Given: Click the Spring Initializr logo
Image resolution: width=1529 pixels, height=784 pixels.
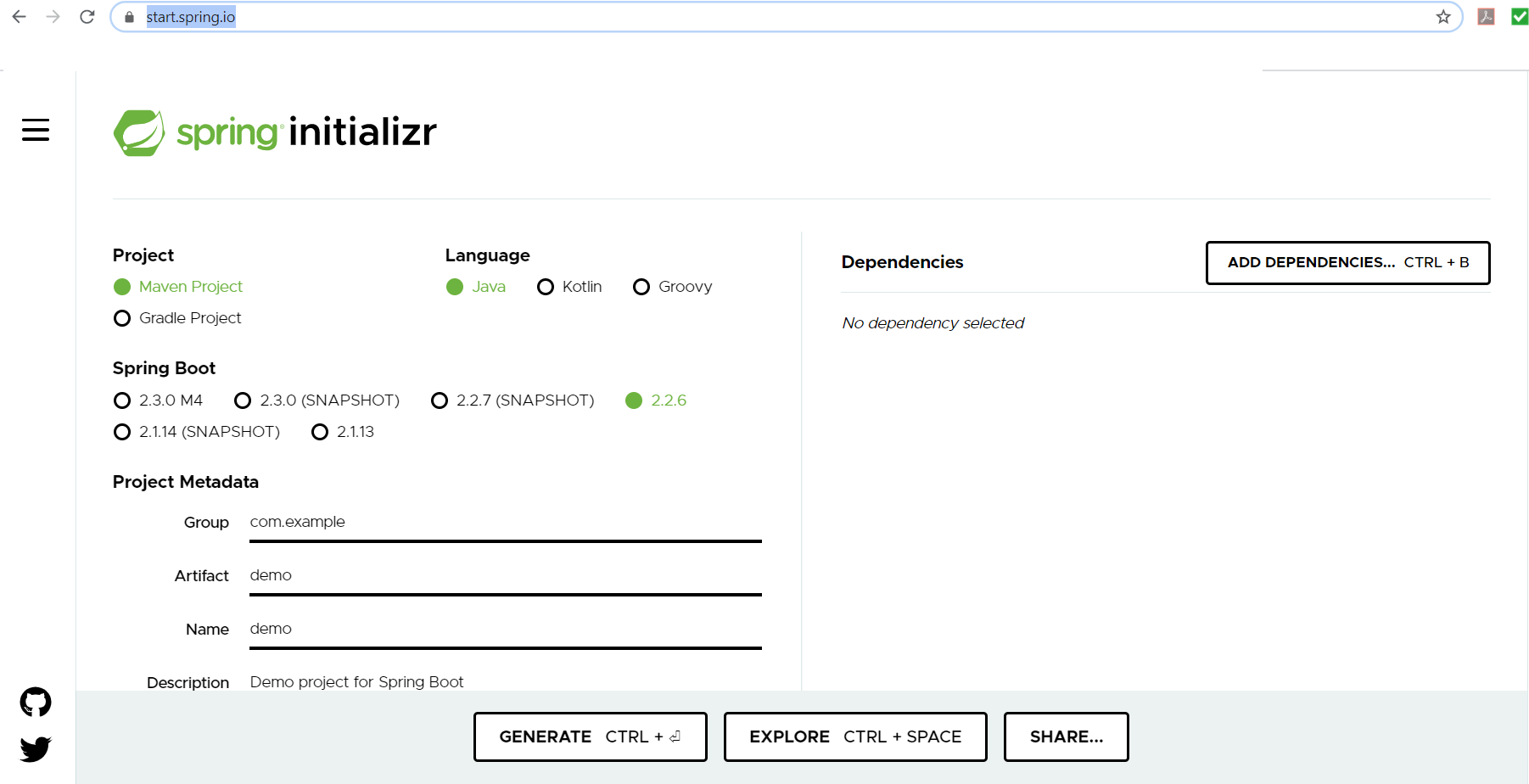Looking at the screenshot, I should point(275,132).
